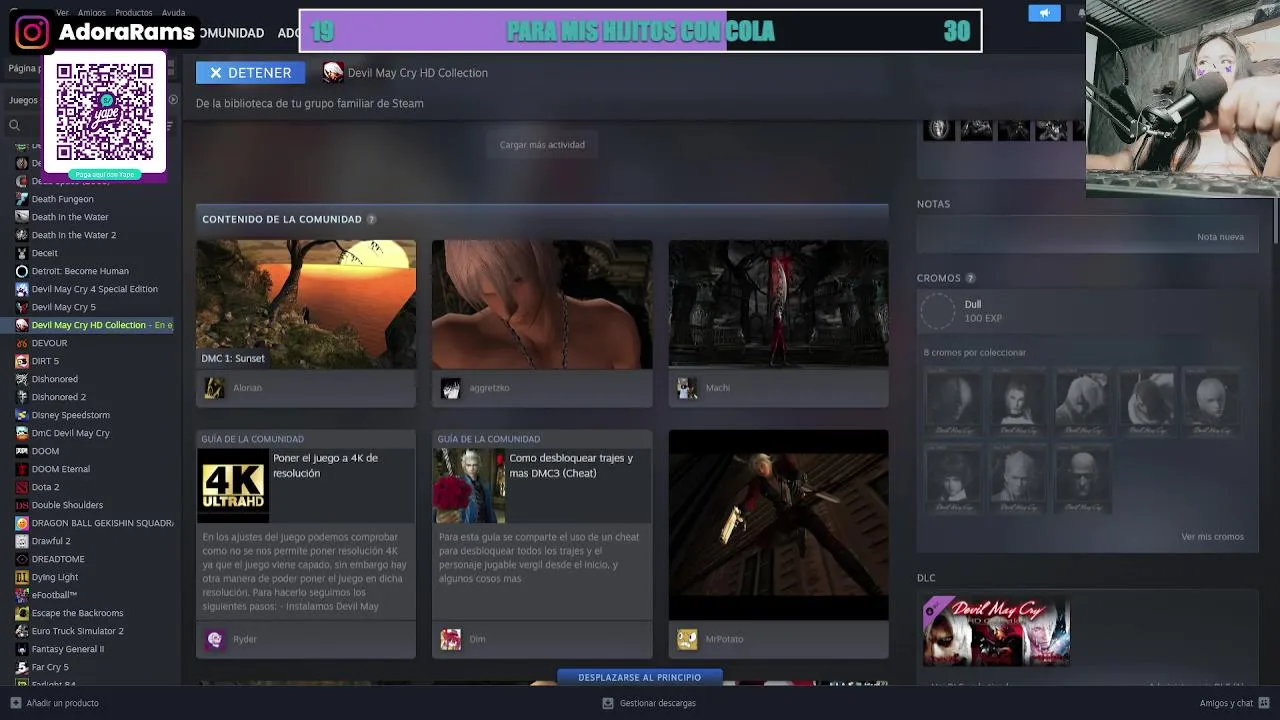Image resolution: width=1280 pixels, height=720 pixels.
Task: Open the DMC 1: Sunset screenshot
Action: pos(306,304)
